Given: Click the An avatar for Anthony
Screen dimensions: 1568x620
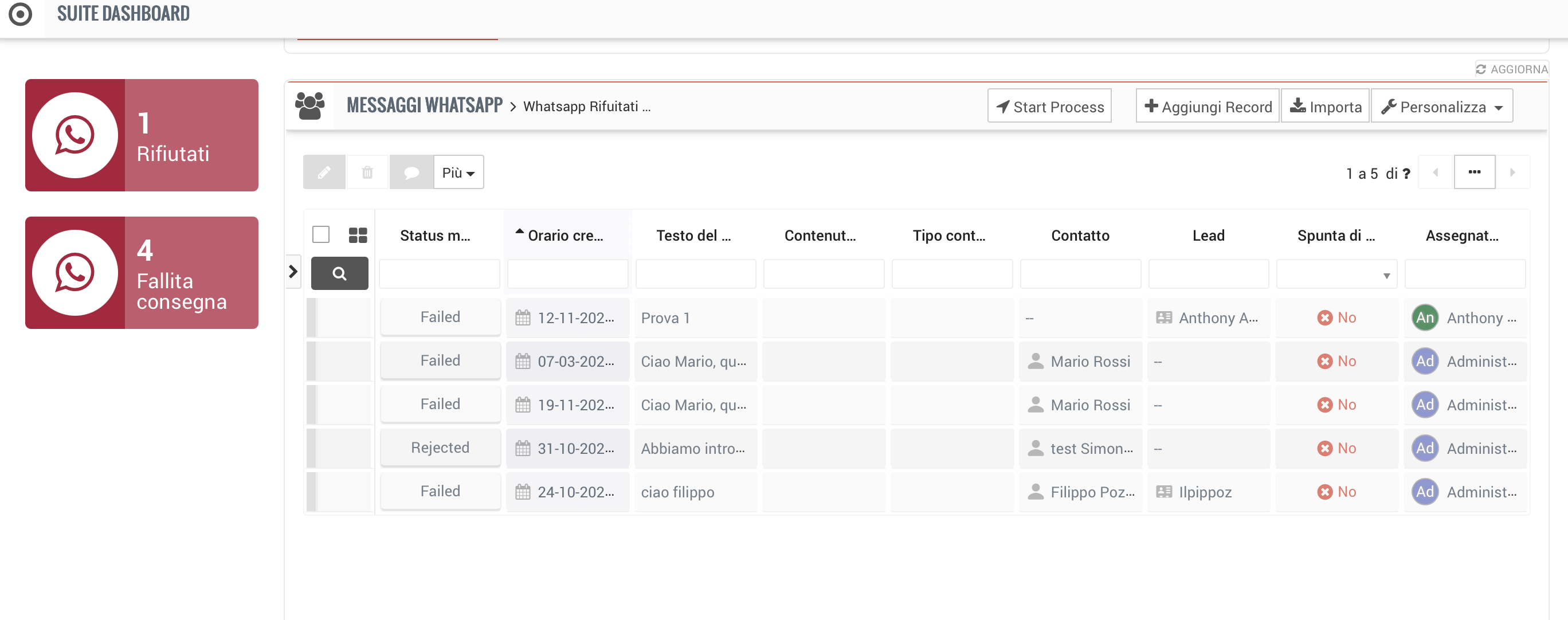Looking at the screenshot, I should (x=1425, y=317).
